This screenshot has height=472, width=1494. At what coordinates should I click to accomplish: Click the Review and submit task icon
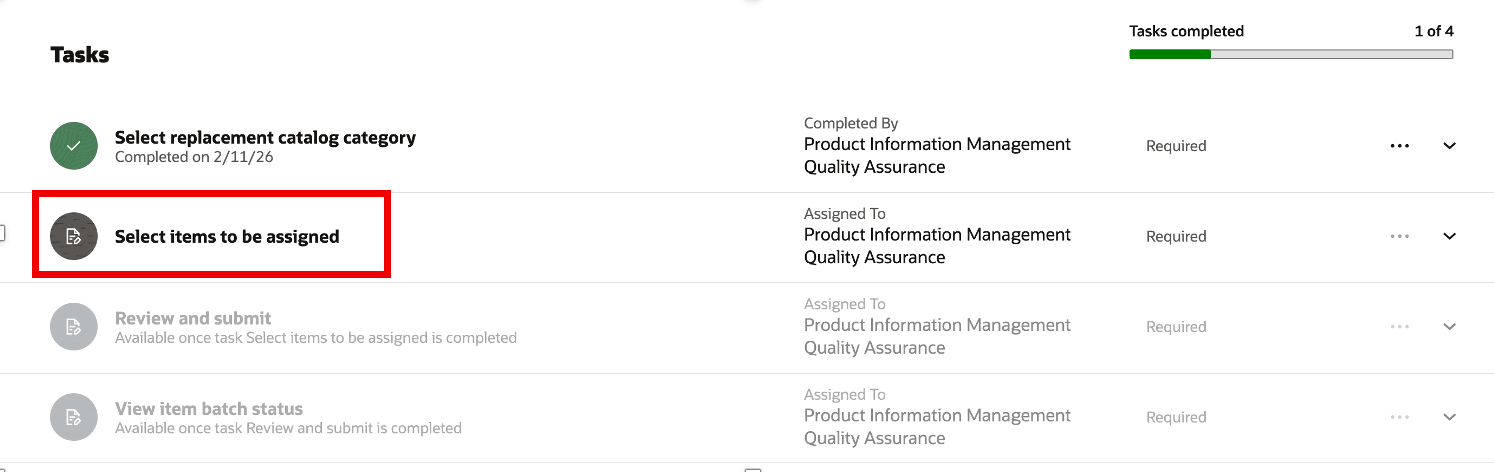tap(74, 327)
